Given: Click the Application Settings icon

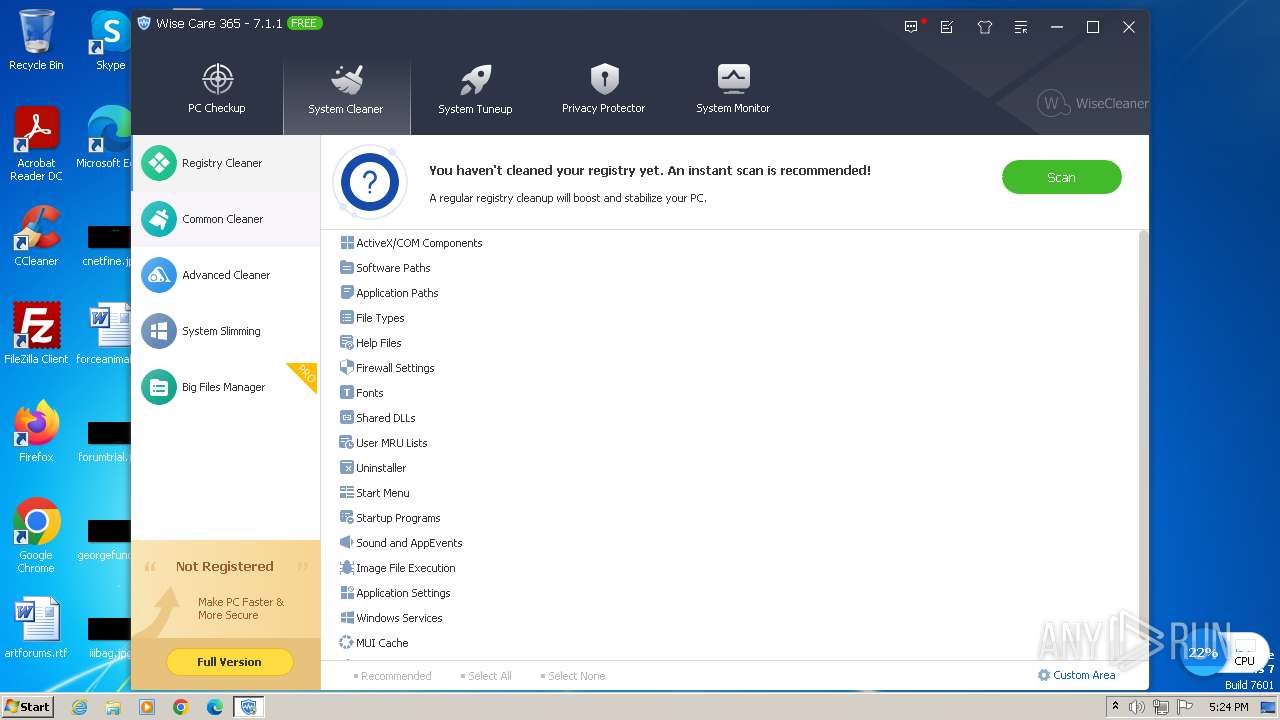Looking at the screenshot, I should pyautogui.click(x=347, y=593).
